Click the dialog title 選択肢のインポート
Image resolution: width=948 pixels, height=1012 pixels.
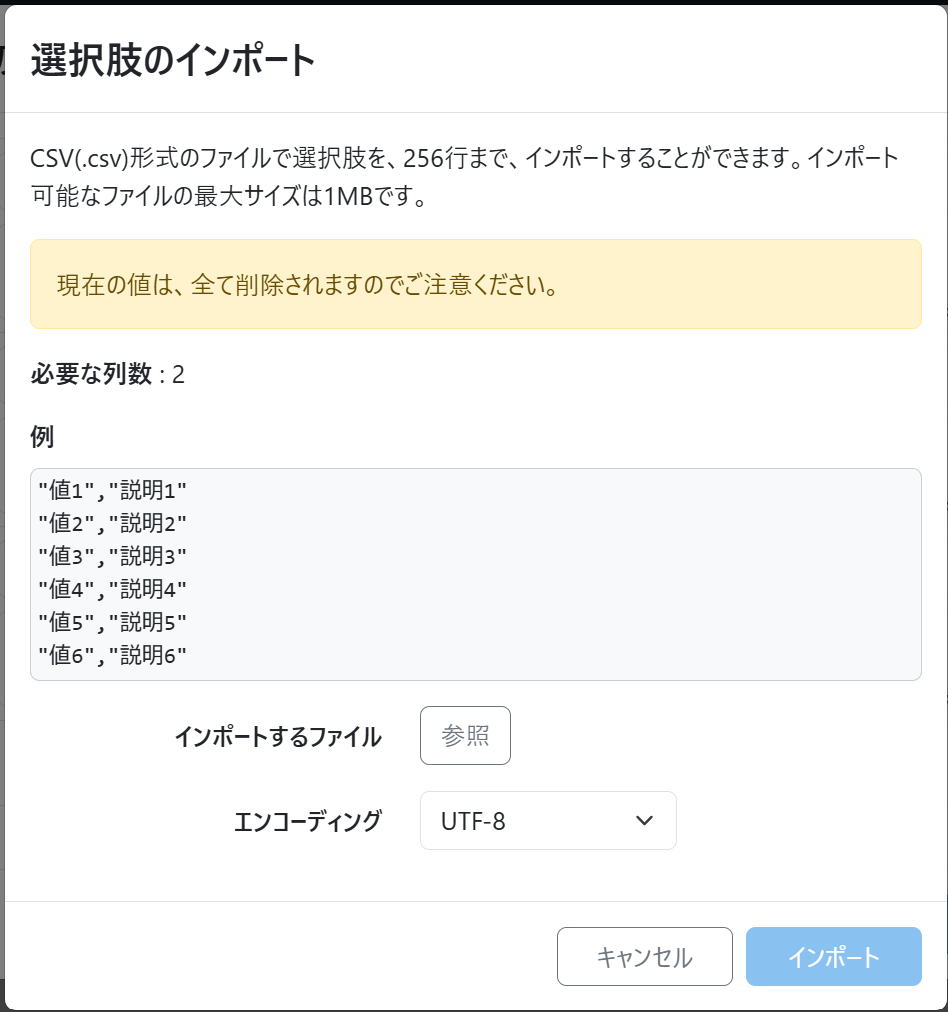[173, 61]
